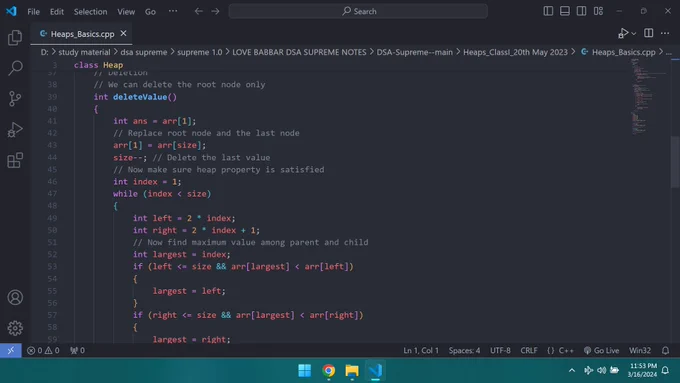
Task: Click 'Ln 1, Col 1' in status bar
Action: point(421,350)
